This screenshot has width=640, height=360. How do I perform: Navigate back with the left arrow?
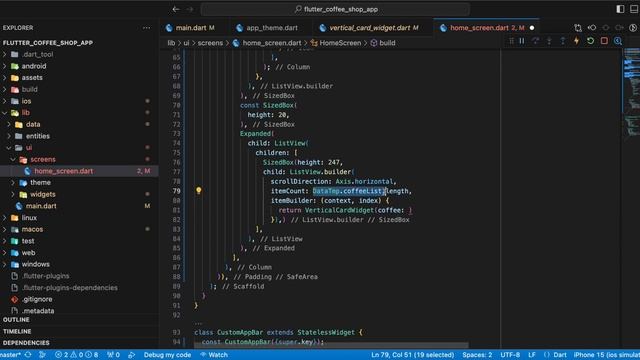coord(176,9)
